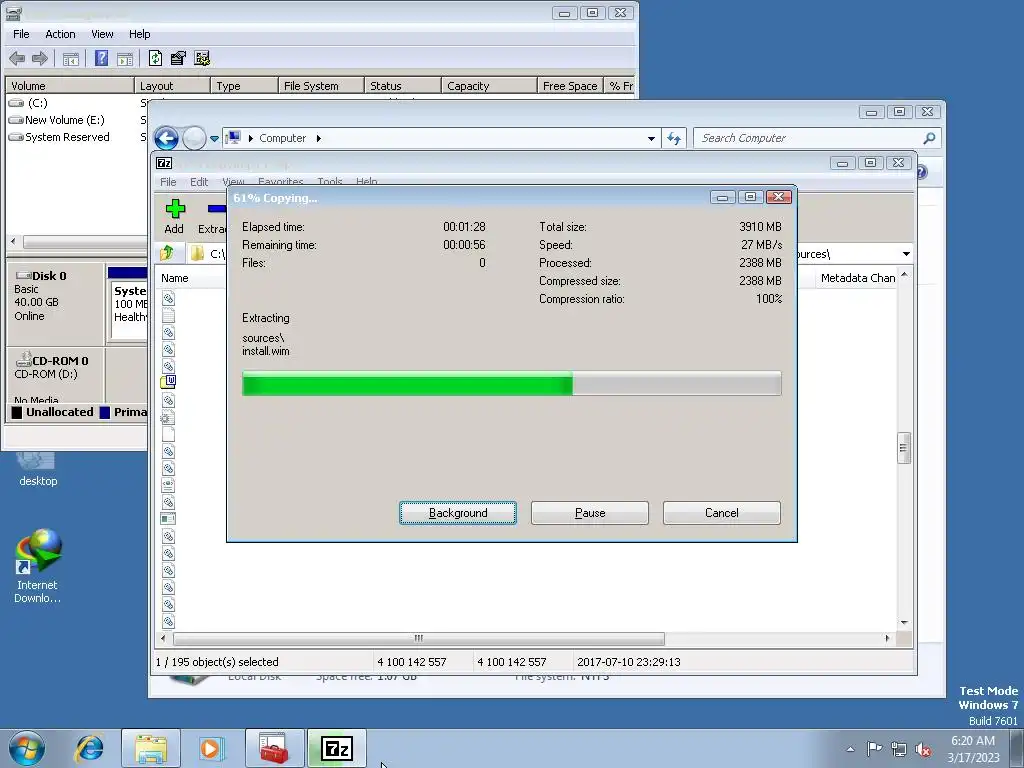Image resolution: width=1024 pixels, height=768 pixels.
Task: Click the Explorer help question icon
Action: click(x=921, y=172)
